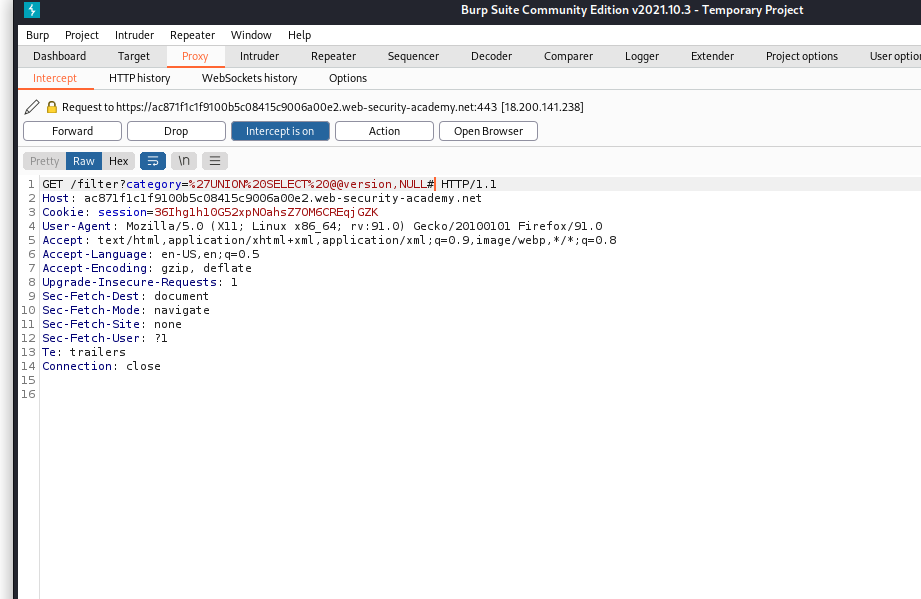The width and height of the screenshot is (921, 599).
Task: Select the Pretty view mode
Action: pos(45,161)
